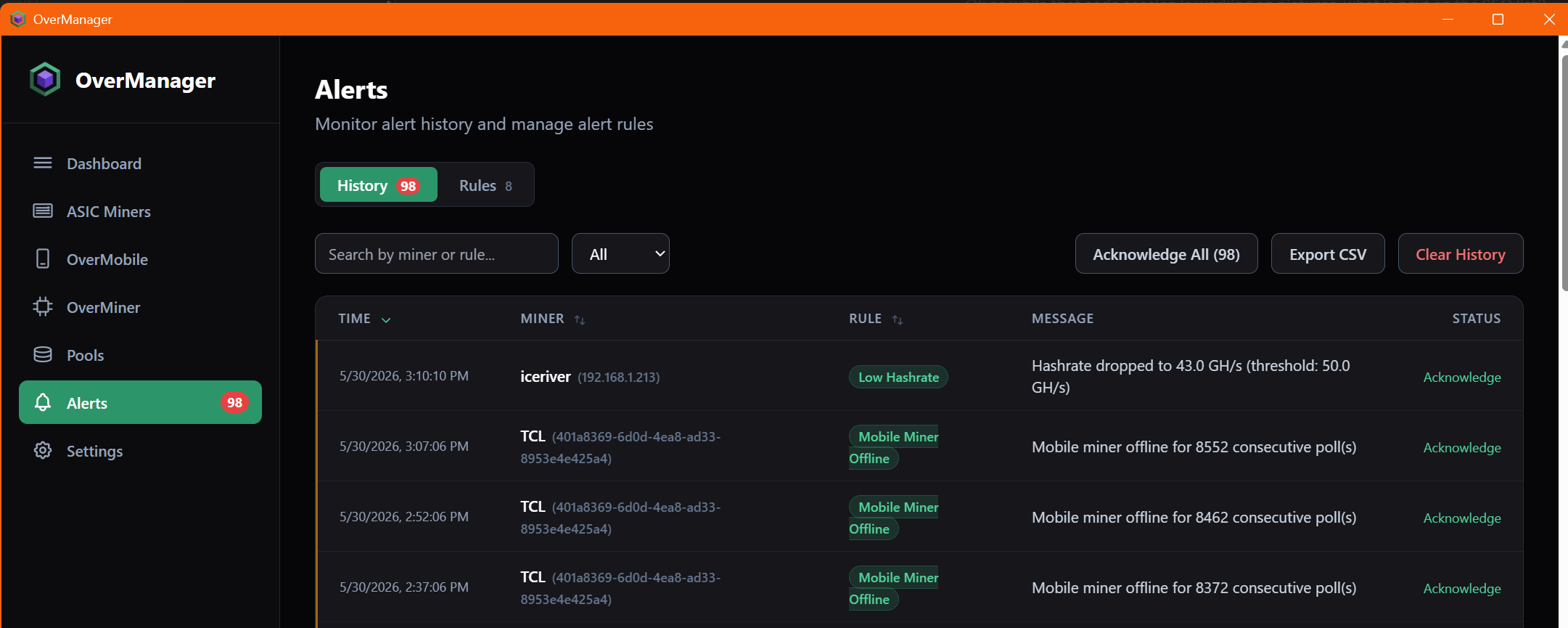The width and height of the screenshot is (1568, 628).
Task: Focus the Search by miner or rule field
Action: [x=436, y=253]
